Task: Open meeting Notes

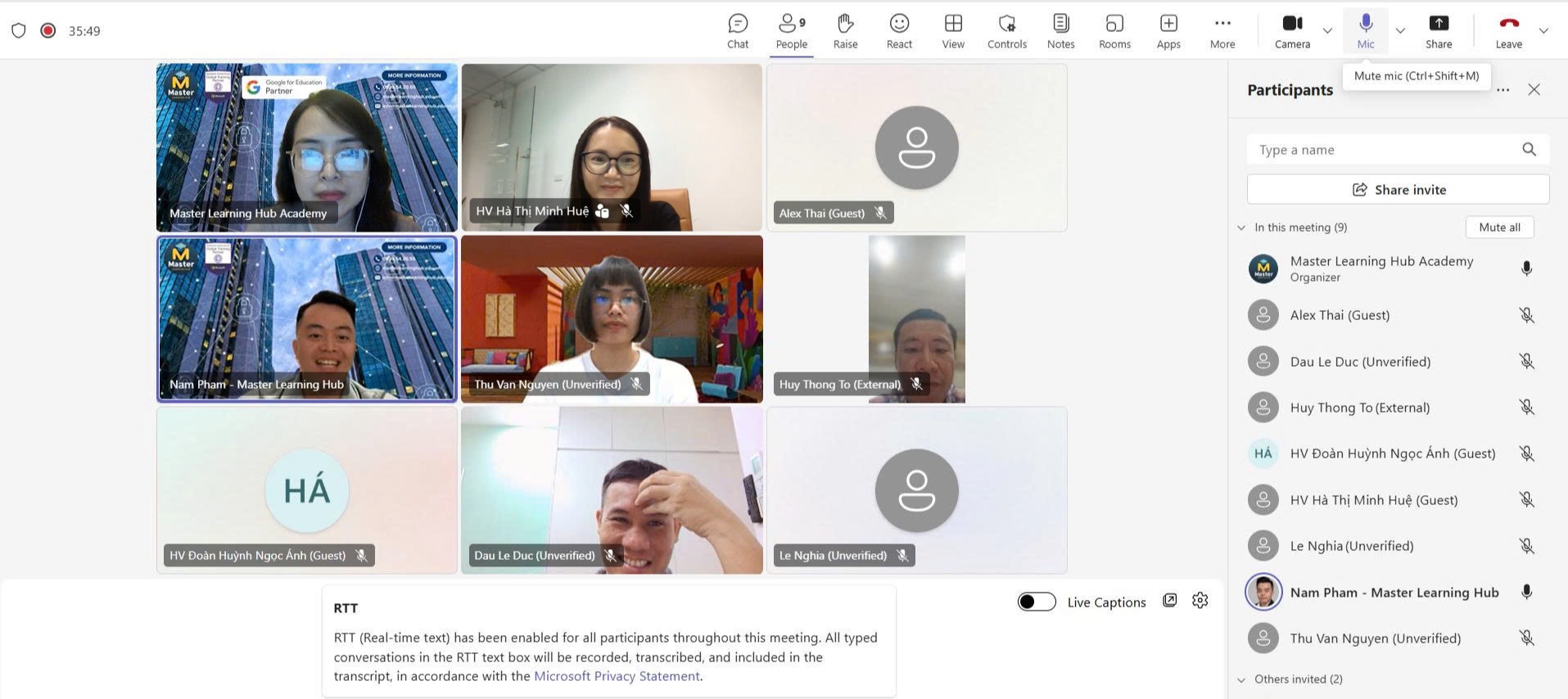Action: click(x=1060, y=31)
